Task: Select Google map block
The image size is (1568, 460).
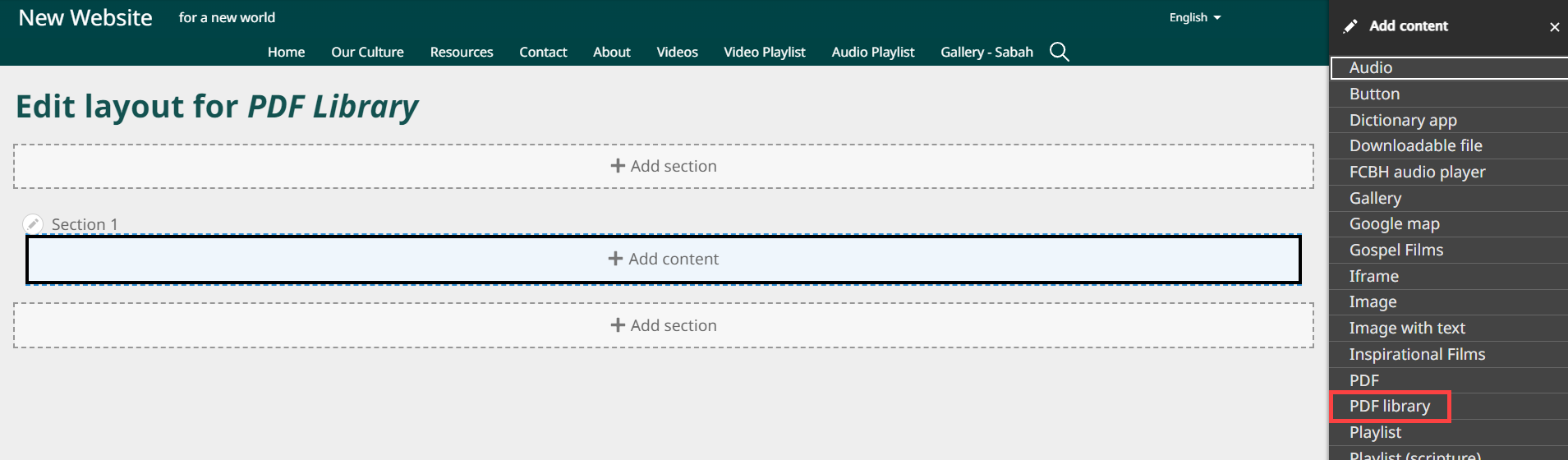Action: click(1449, 223)
